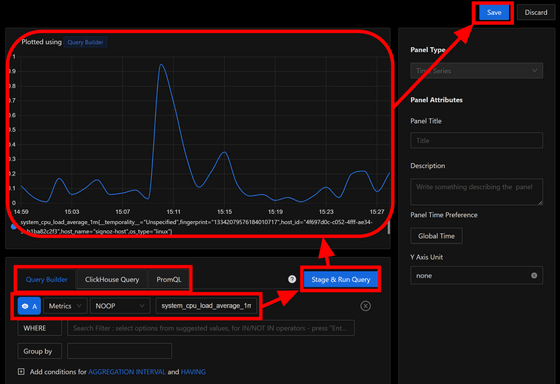Click the Global Time button
This screenshot has width=560, height=384.
pyautogui.click(x=436, y=236)
